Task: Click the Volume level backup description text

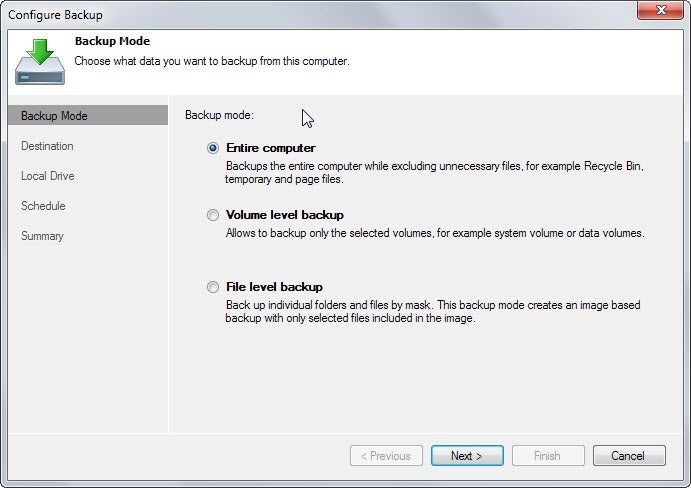Action: (435, 233)
